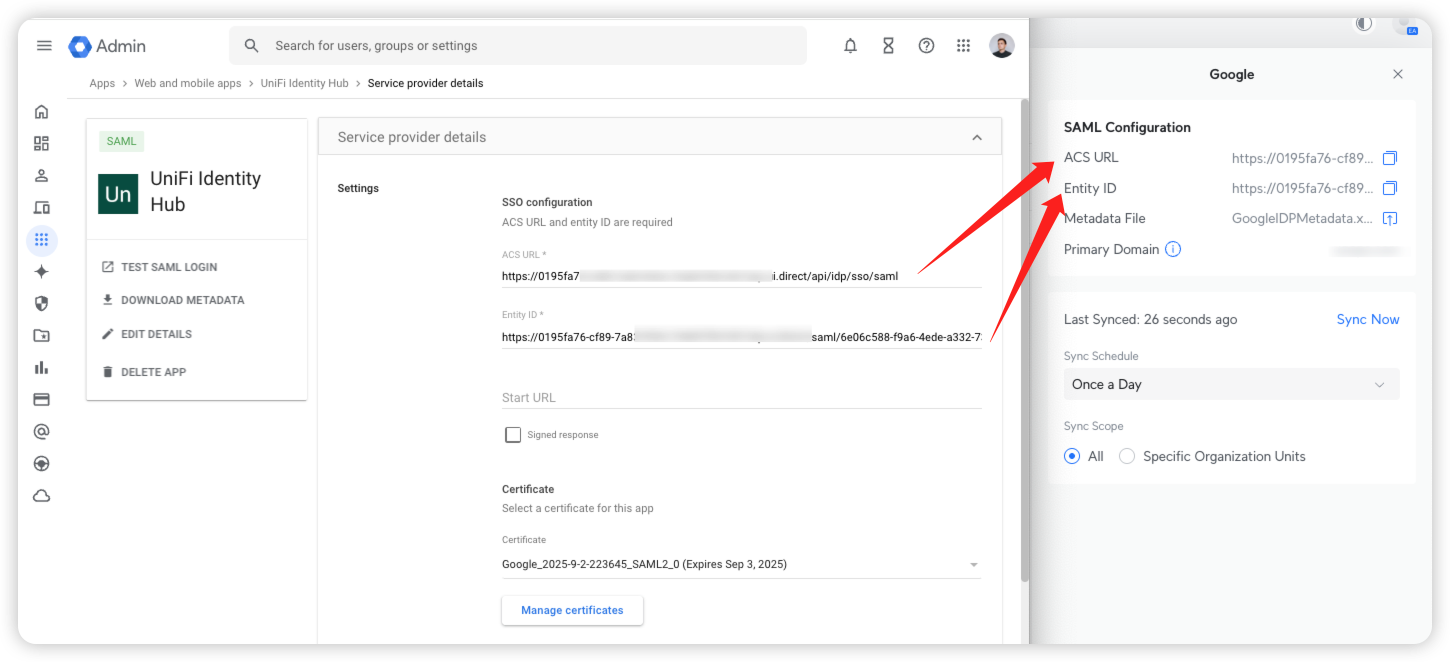Click the notifications bell icon
Screen dimensions: 1450x662
[x=850, y=46]
